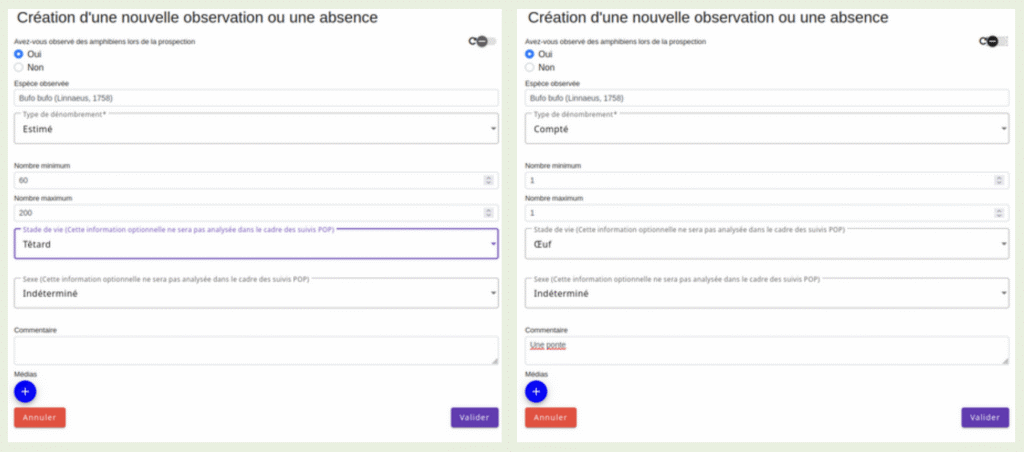Toggle the switch at top of left form
1024x452 pixels.
(x=484, y=41)
